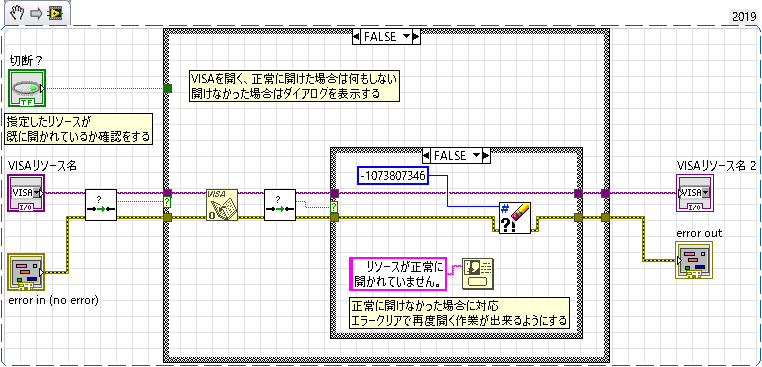The image size is (762, 367).
Task: Select the one-button dialog node
Action: 477,274
